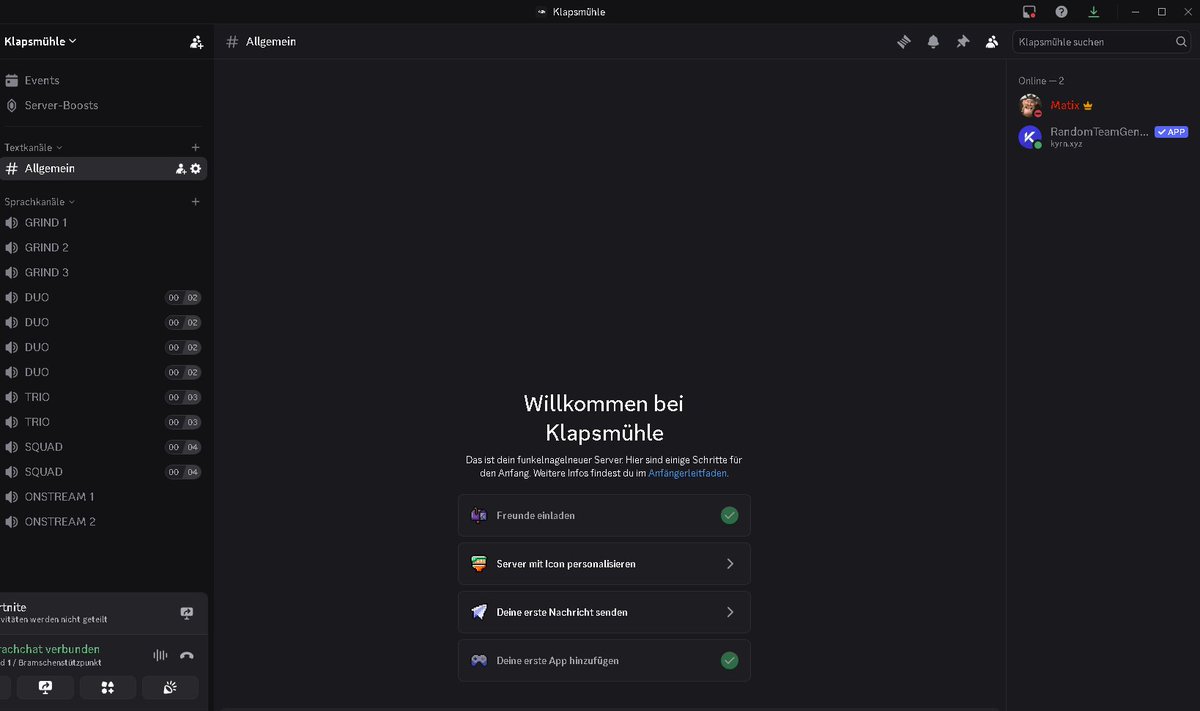Click the APP badge on RandomTeamGen
This screenshot has width=1200, height=711.
click(1171, 132)
